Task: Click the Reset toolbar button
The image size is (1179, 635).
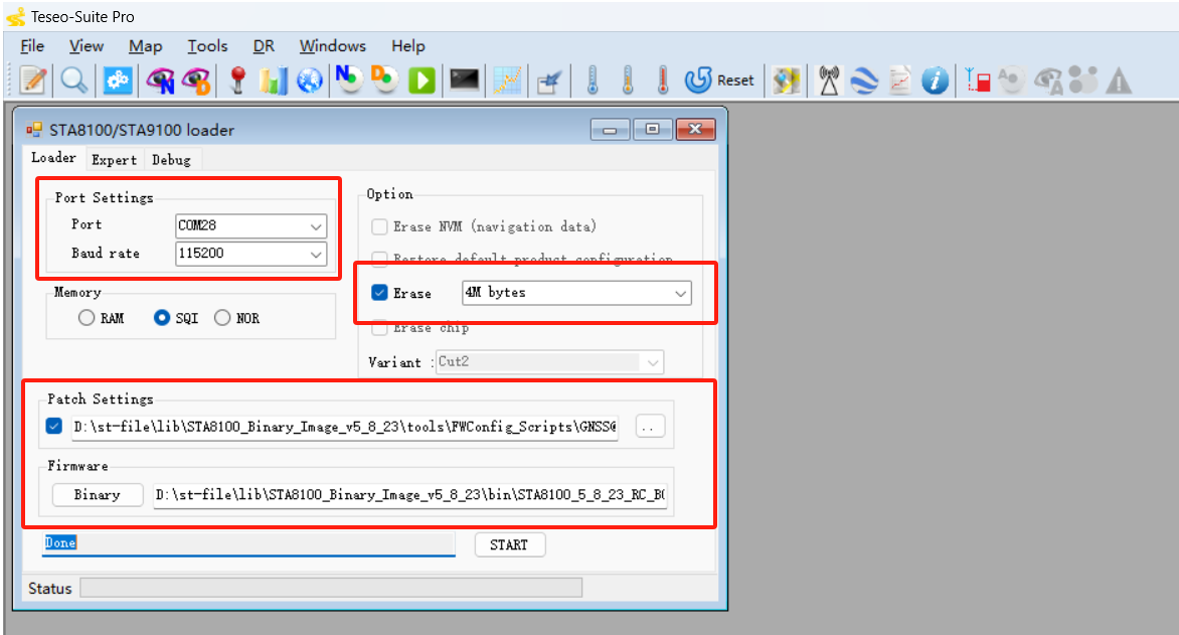Action: 720,80
